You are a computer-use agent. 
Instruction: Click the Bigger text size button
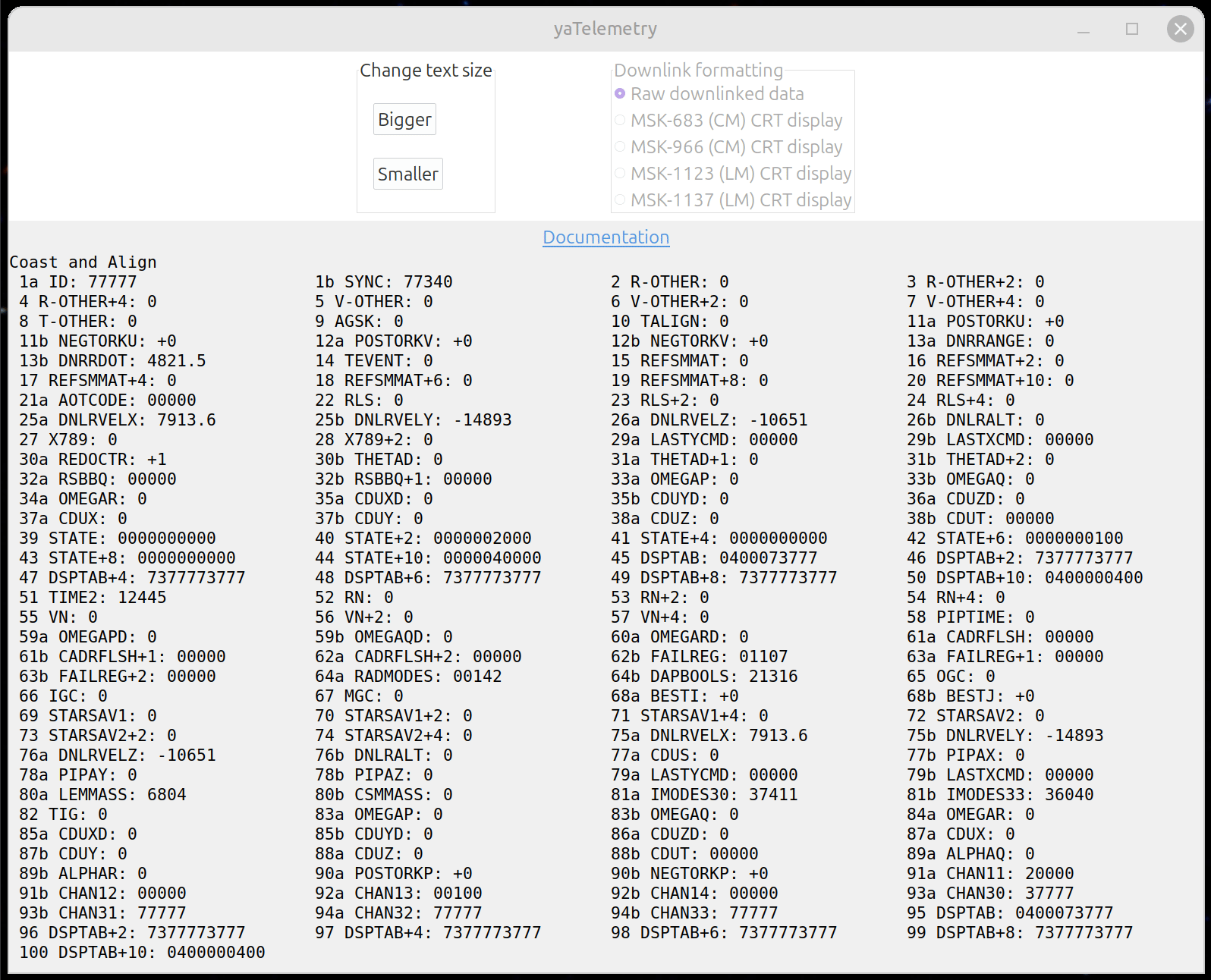[404, 120]
